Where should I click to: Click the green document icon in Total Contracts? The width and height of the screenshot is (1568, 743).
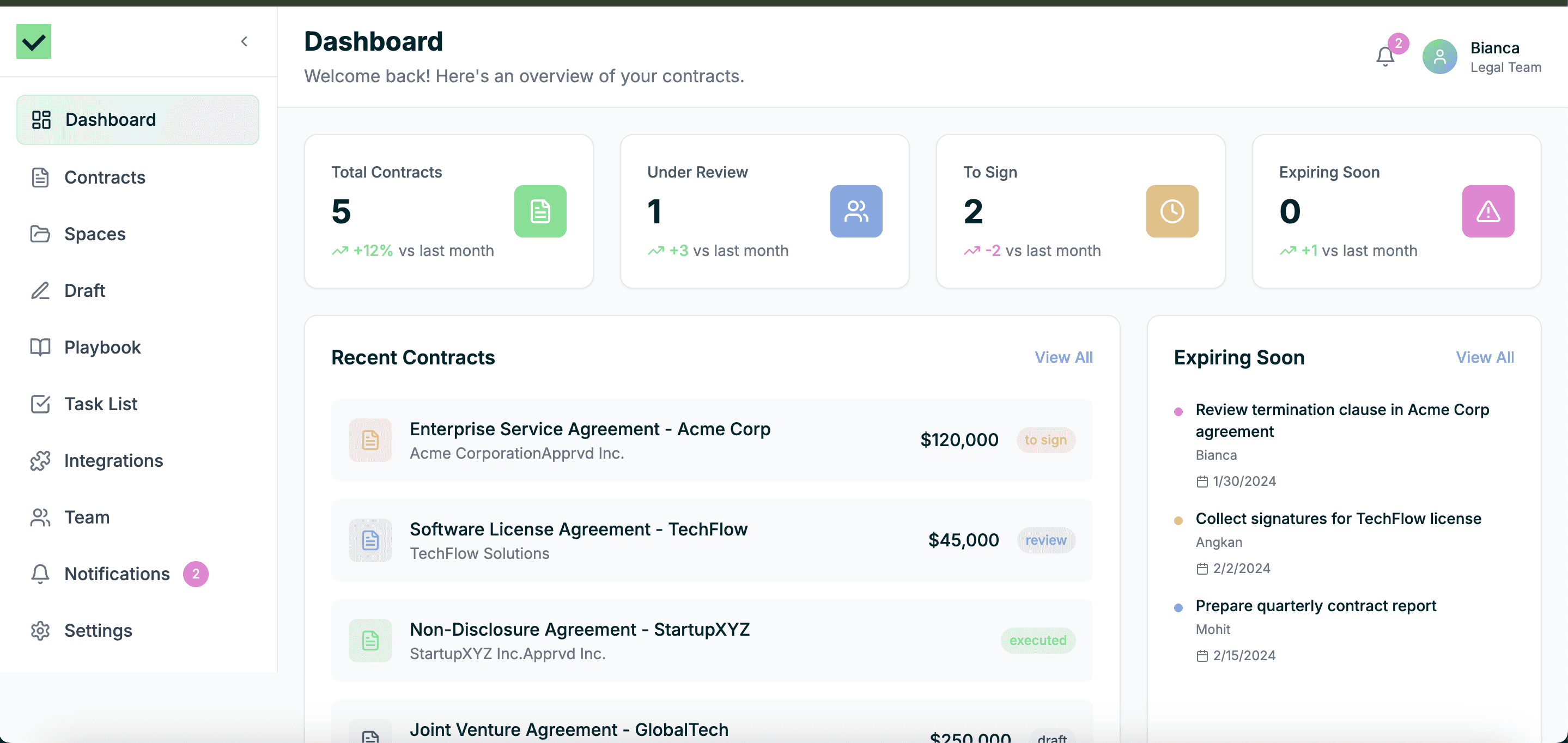(x=540, y=211)
